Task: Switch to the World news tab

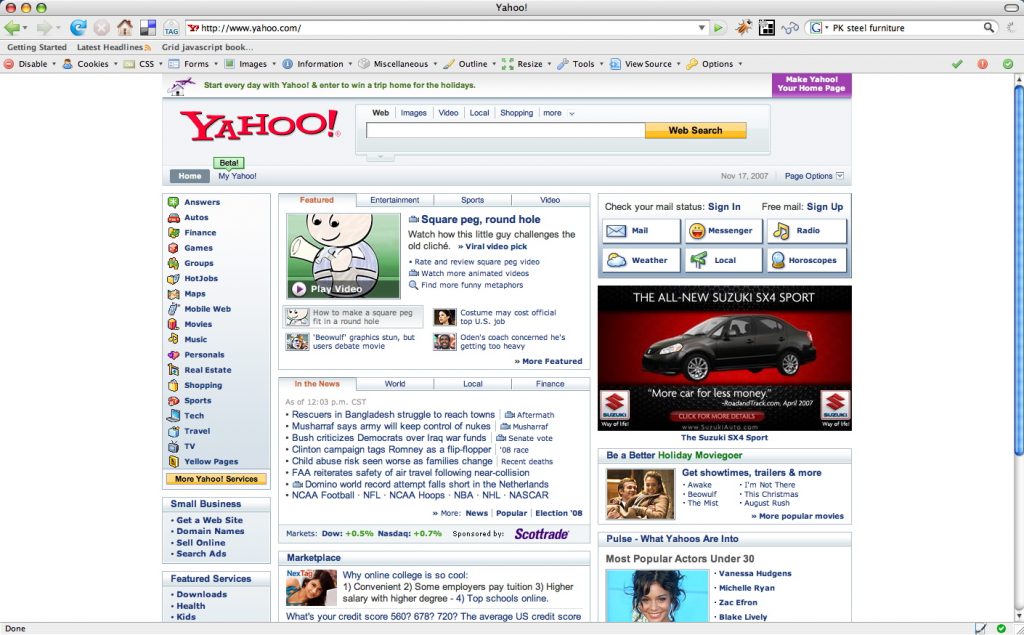Action: tap(394, 383)
